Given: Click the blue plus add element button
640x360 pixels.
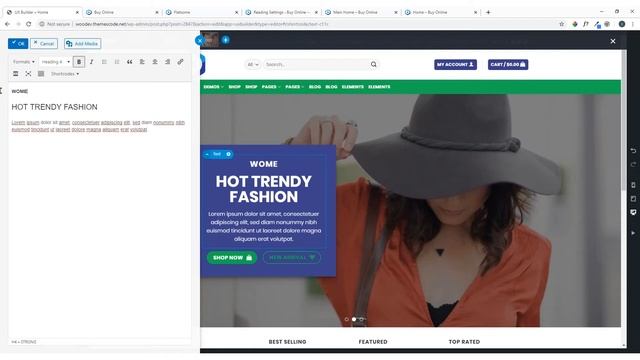Looking at the screenshot, I should [225, 40].
